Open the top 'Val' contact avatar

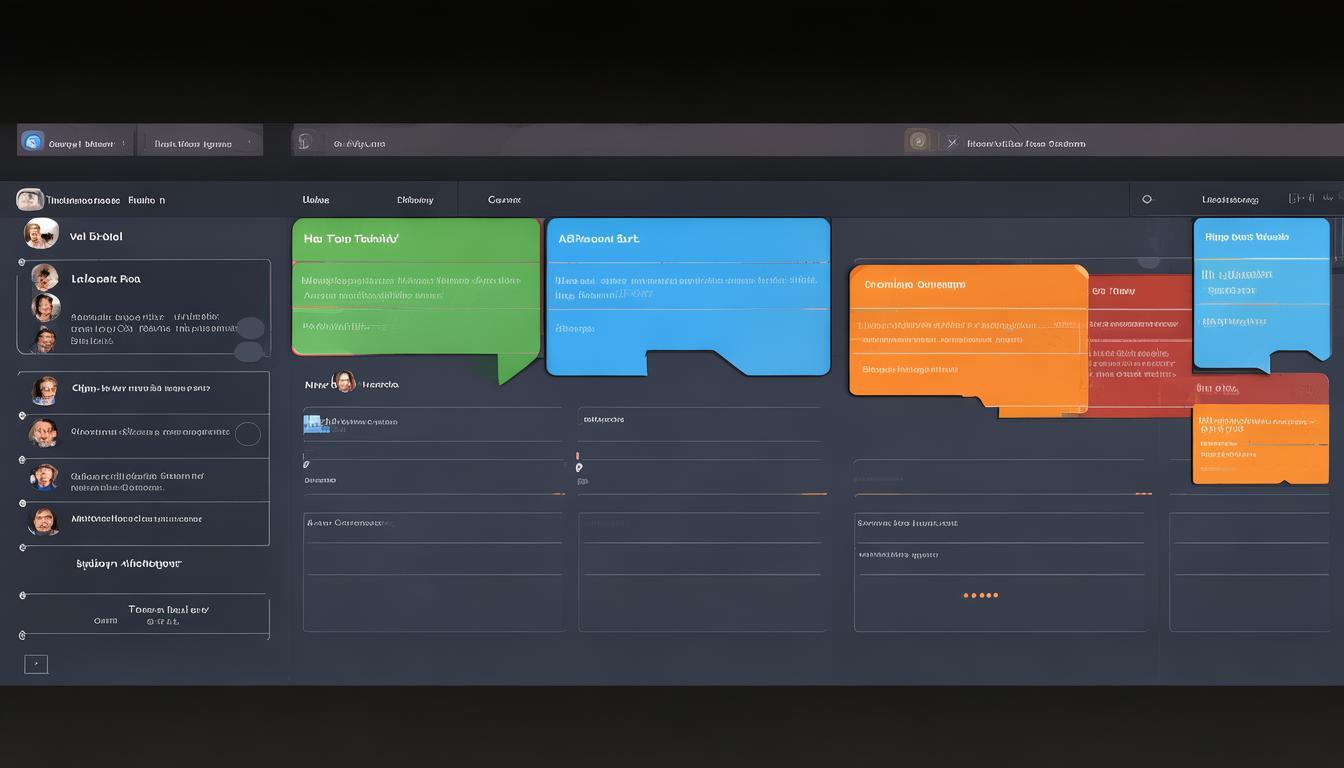coord(41,234)
